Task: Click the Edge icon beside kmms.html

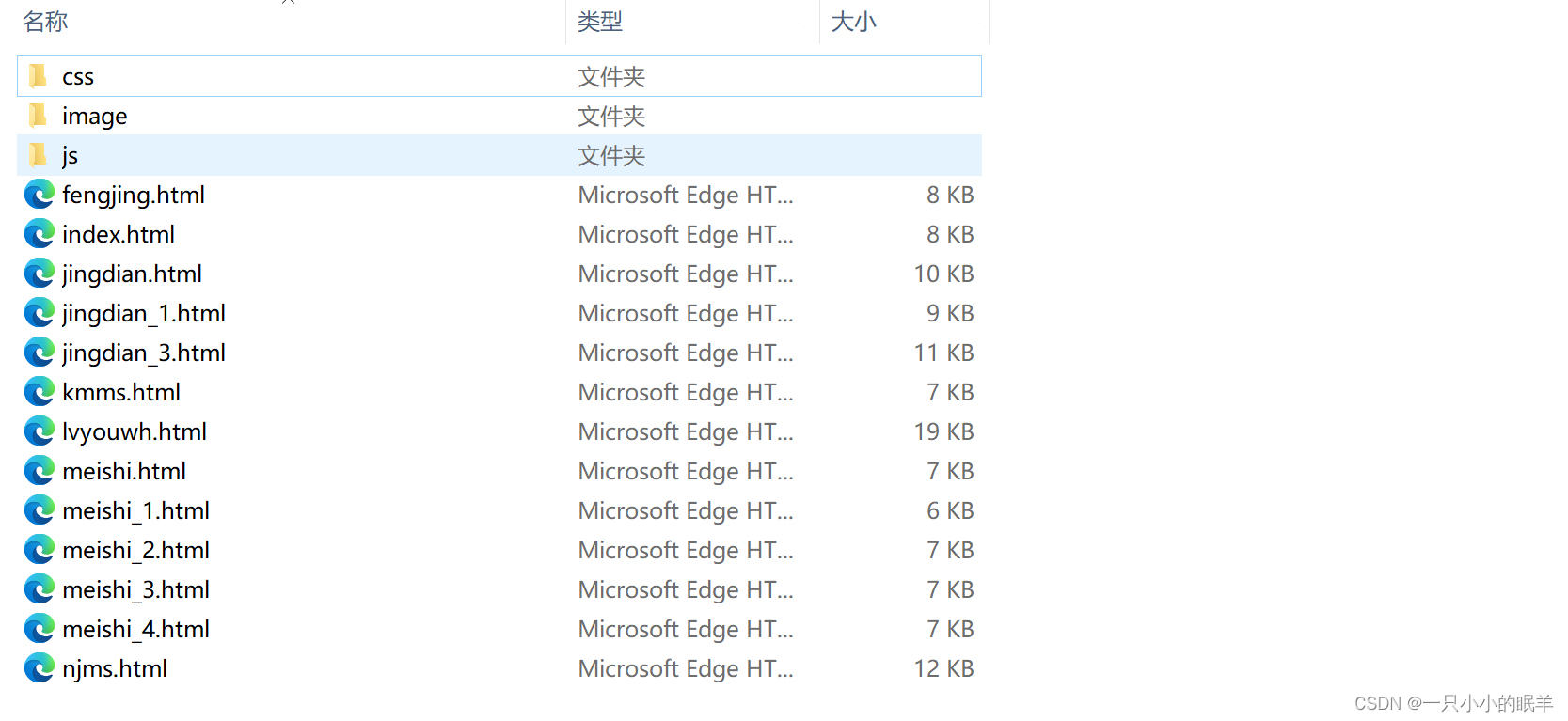Action: pos(39,392)
